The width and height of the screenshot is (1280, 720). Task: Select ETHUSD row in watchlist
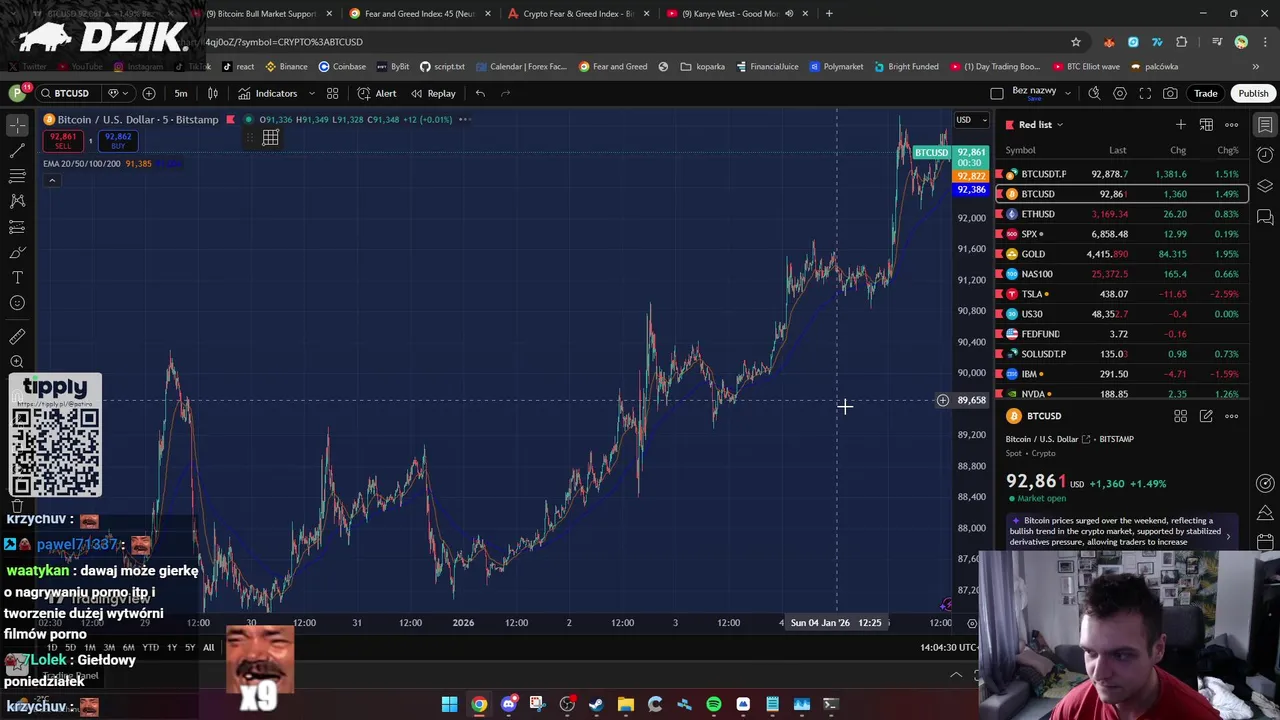[x=1121, y=214]
